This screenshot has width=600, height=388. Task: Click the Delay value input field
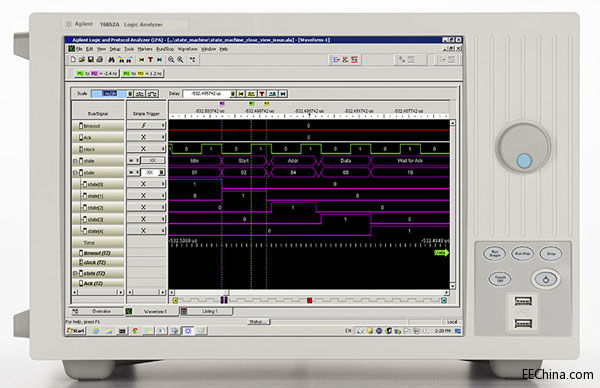click(x=206, y=94)
